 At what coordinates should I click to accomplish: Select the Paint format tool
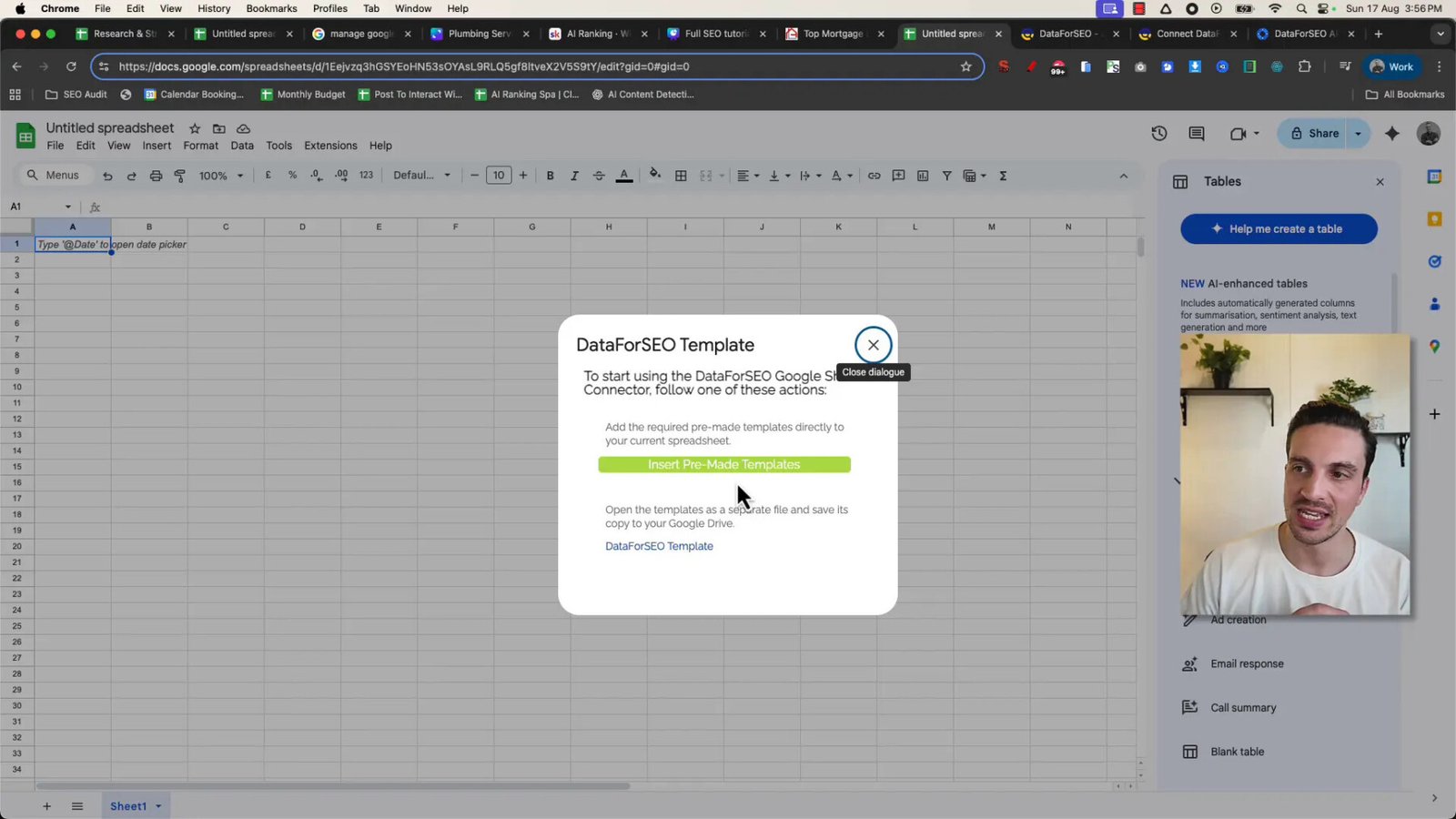click(x=180, y=176)
